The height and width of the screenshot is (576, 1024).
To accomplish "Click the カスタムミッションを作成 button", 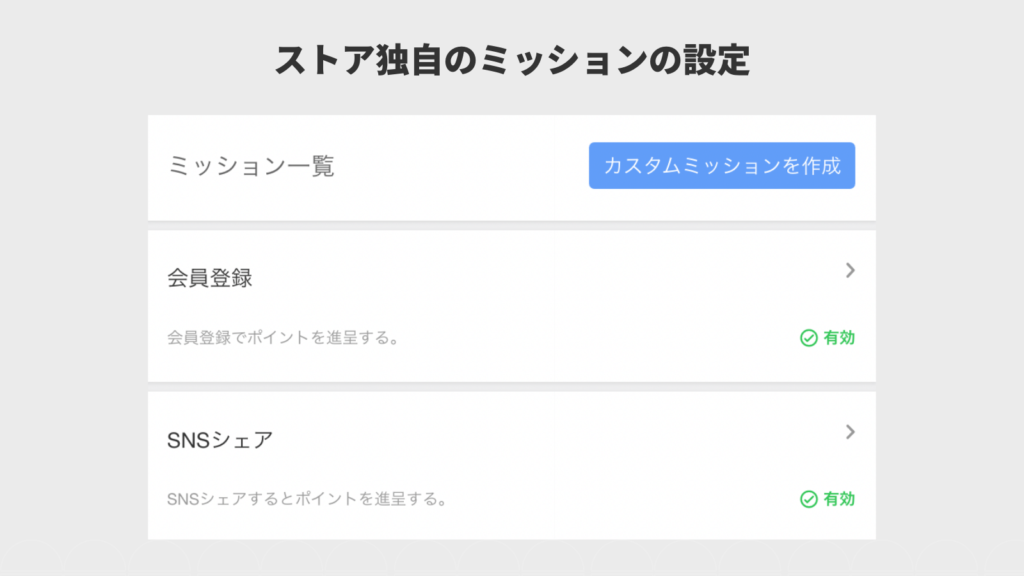I will (721, 166).
